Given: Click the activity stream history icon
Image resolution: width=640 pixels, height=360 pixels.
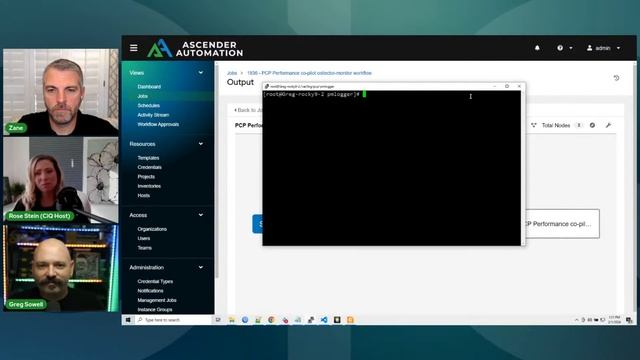Looking at the screenshot, I should click(616, 78).
